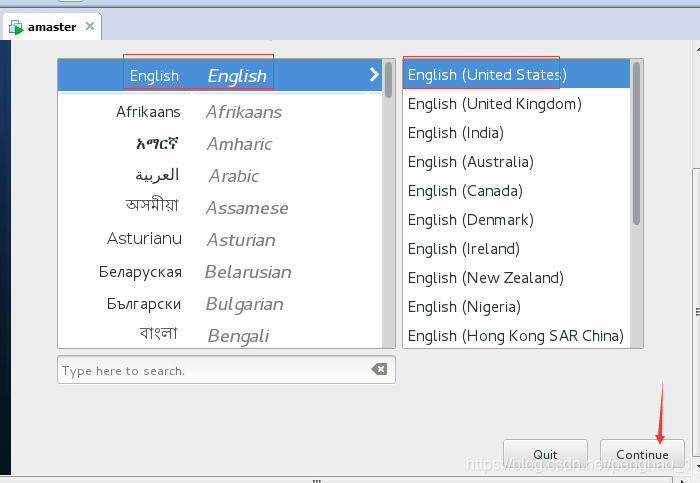Viewport: 700px width, 483px height.
Task: Select English (United States) locale
Action: click(x=516, y=75)
